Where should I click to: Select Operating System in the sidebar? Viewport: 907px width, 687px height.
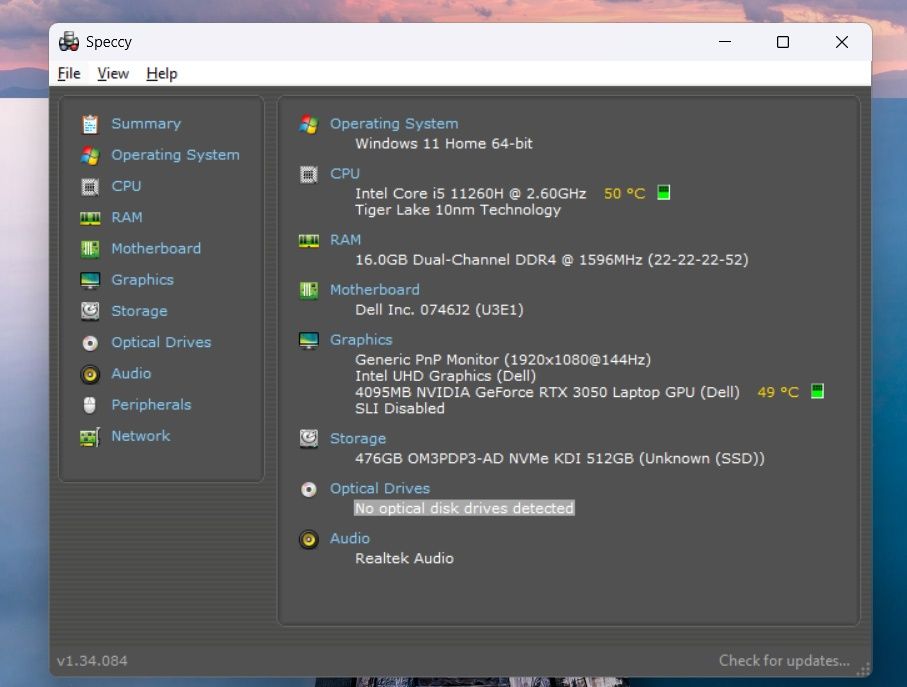(x=175, y=155)
